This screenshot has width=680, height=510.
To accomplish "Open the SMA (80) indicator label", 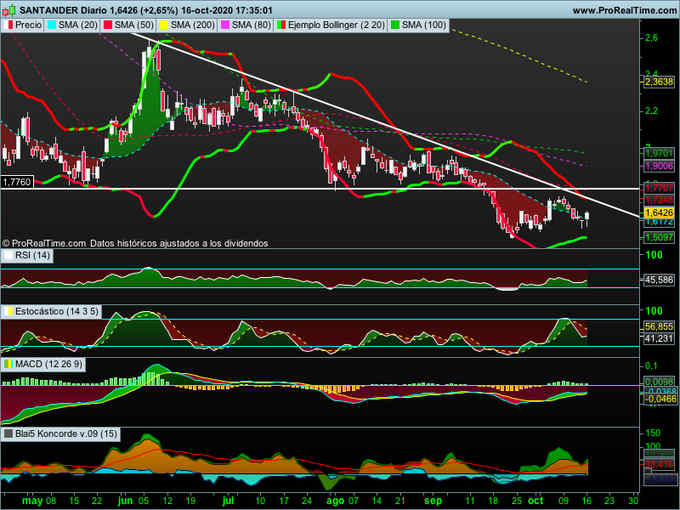I will (x=252, y=25).
